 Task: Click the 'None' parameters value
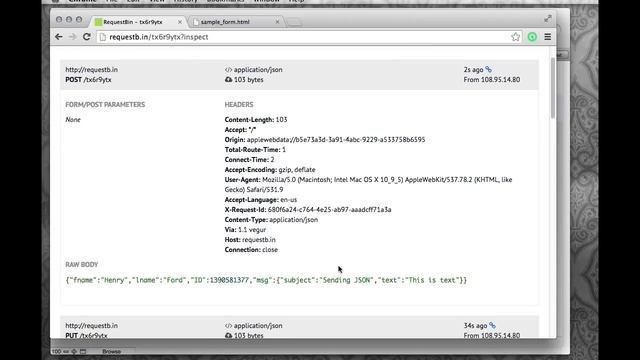[73, 120]
